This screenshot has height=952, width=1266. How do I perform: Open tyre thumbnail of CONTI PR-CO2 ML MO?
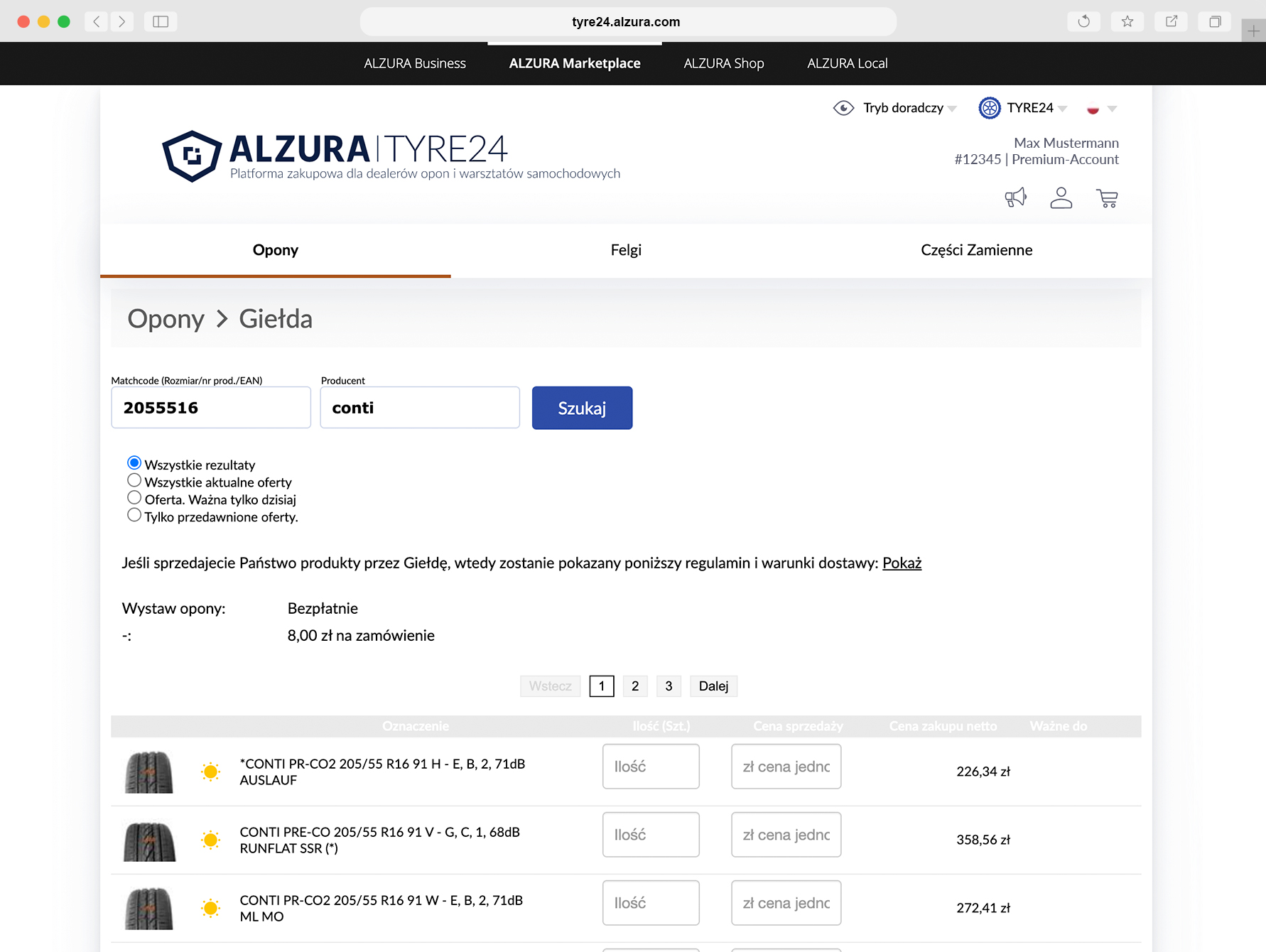click(149, 909)
